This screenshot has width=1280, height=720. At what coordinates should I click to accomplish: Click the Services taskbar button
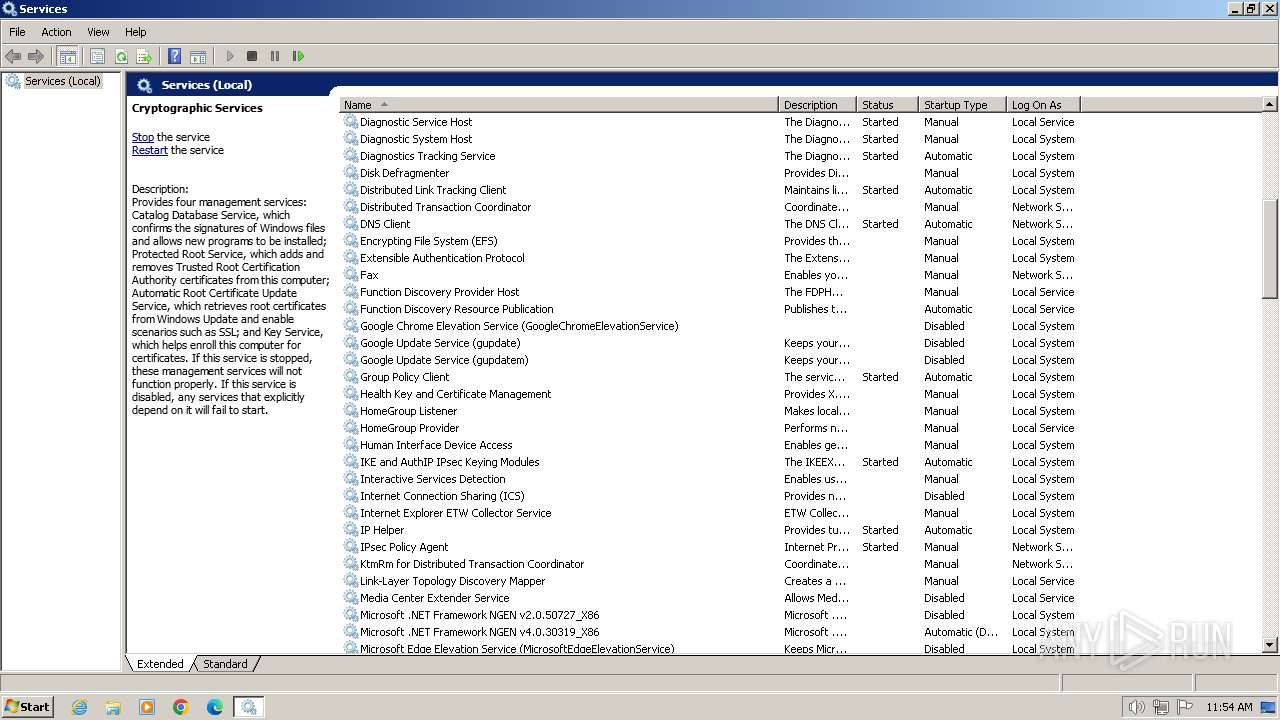click(248, 707)
